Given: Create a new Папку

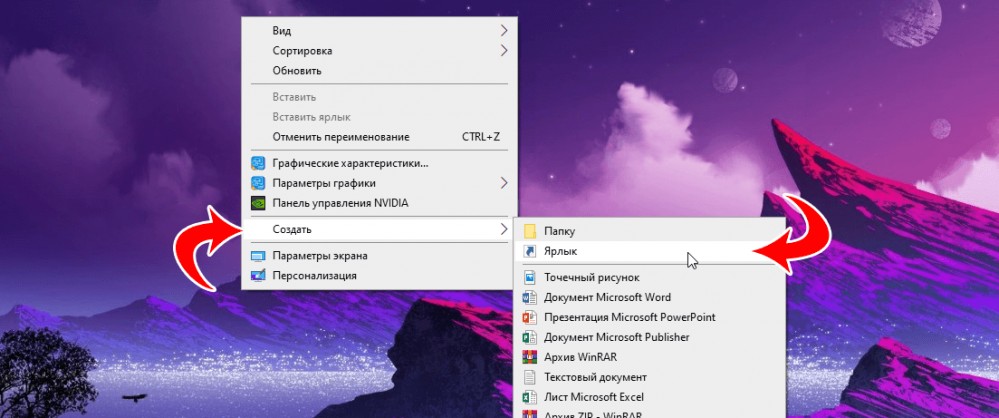Looking at the screenshot, I should (x=650, y=231).
